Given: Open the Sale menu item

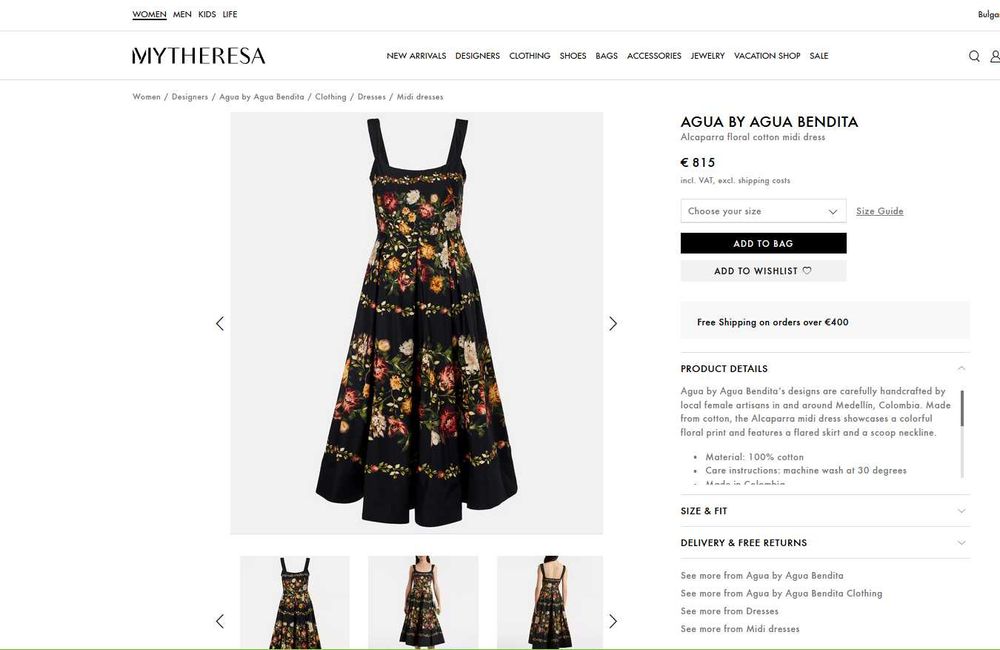Looking at the screenshot, I should pyautogui.click(x=819, y=56).
